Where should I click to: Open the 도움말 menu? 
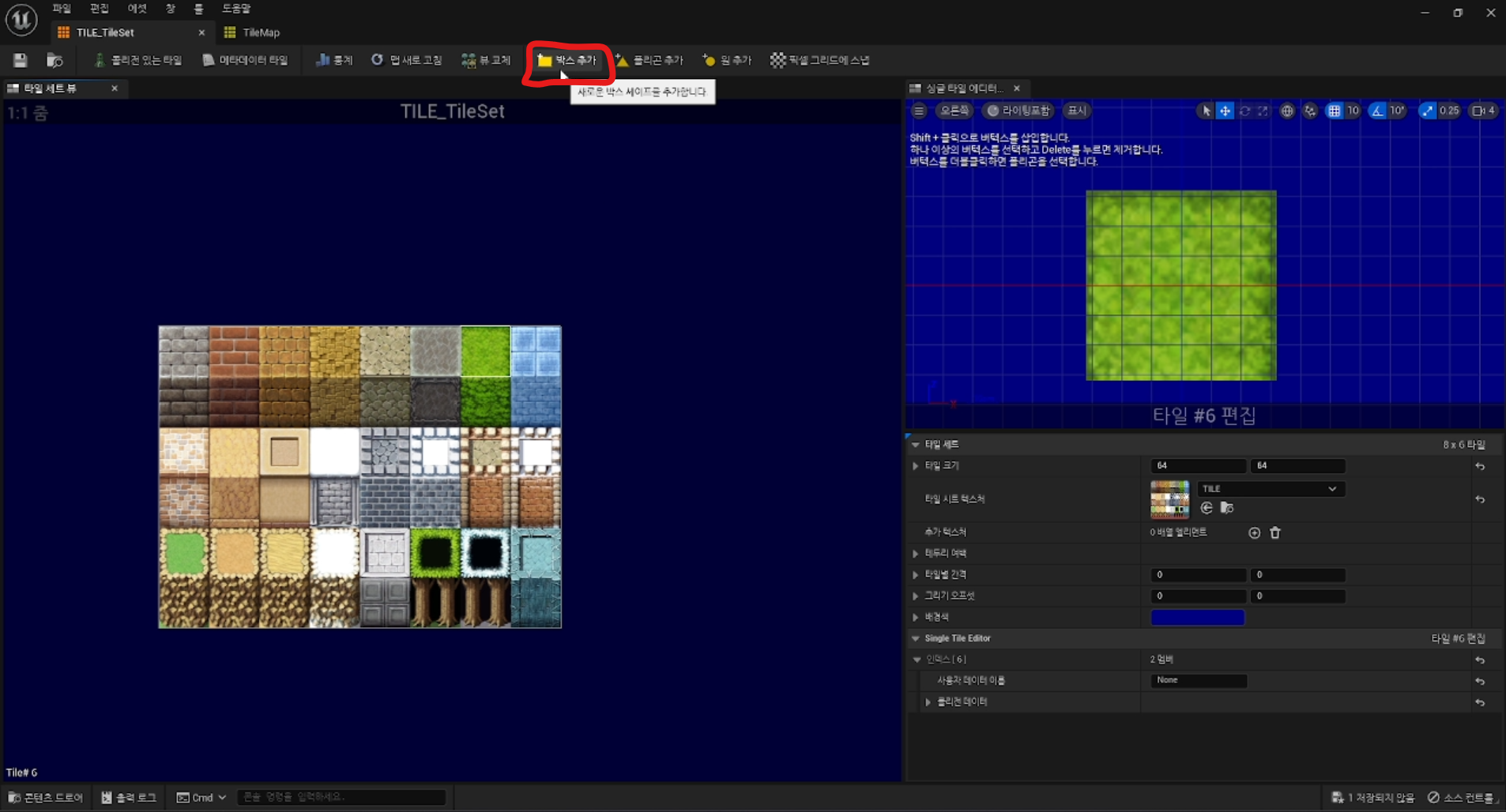tap(236, 9)
